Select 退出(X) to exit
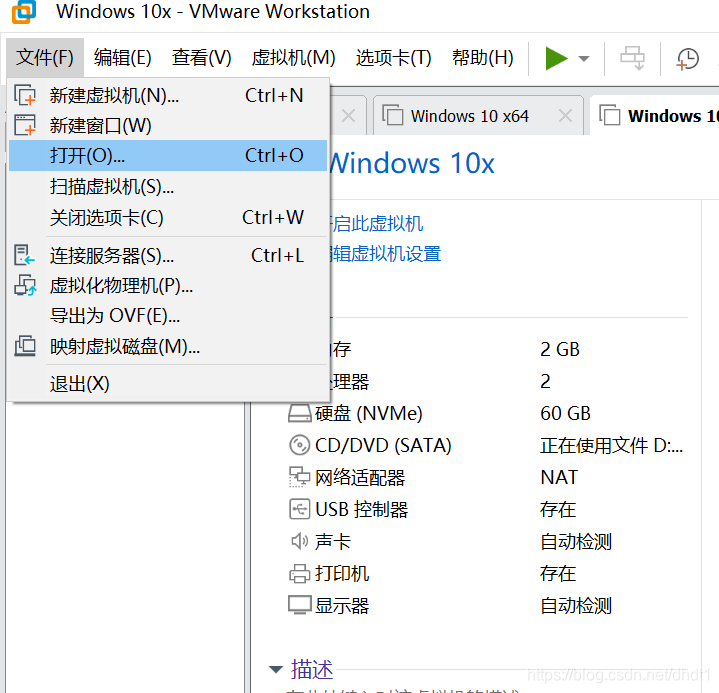The width and height of the screenshot is (719, 693). [168, 384]
